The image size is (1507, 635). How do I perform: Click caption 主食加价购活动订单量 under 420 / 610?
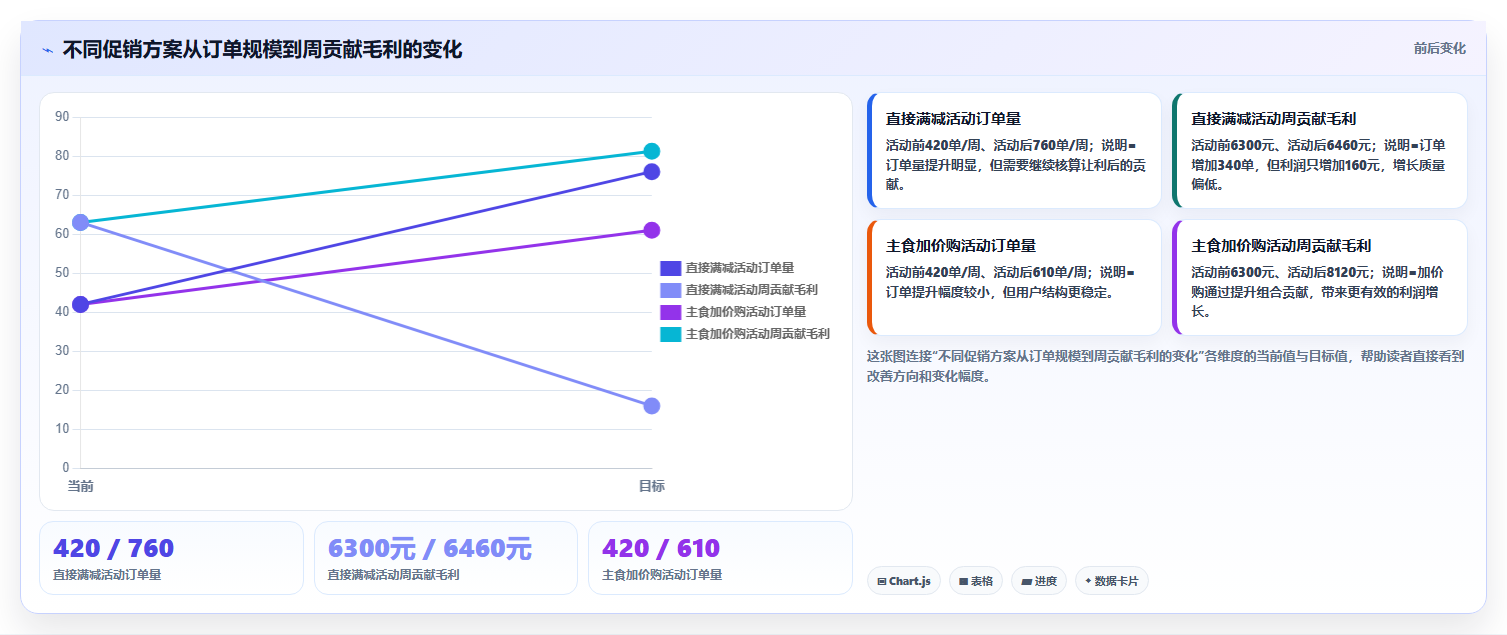[662, 575]
